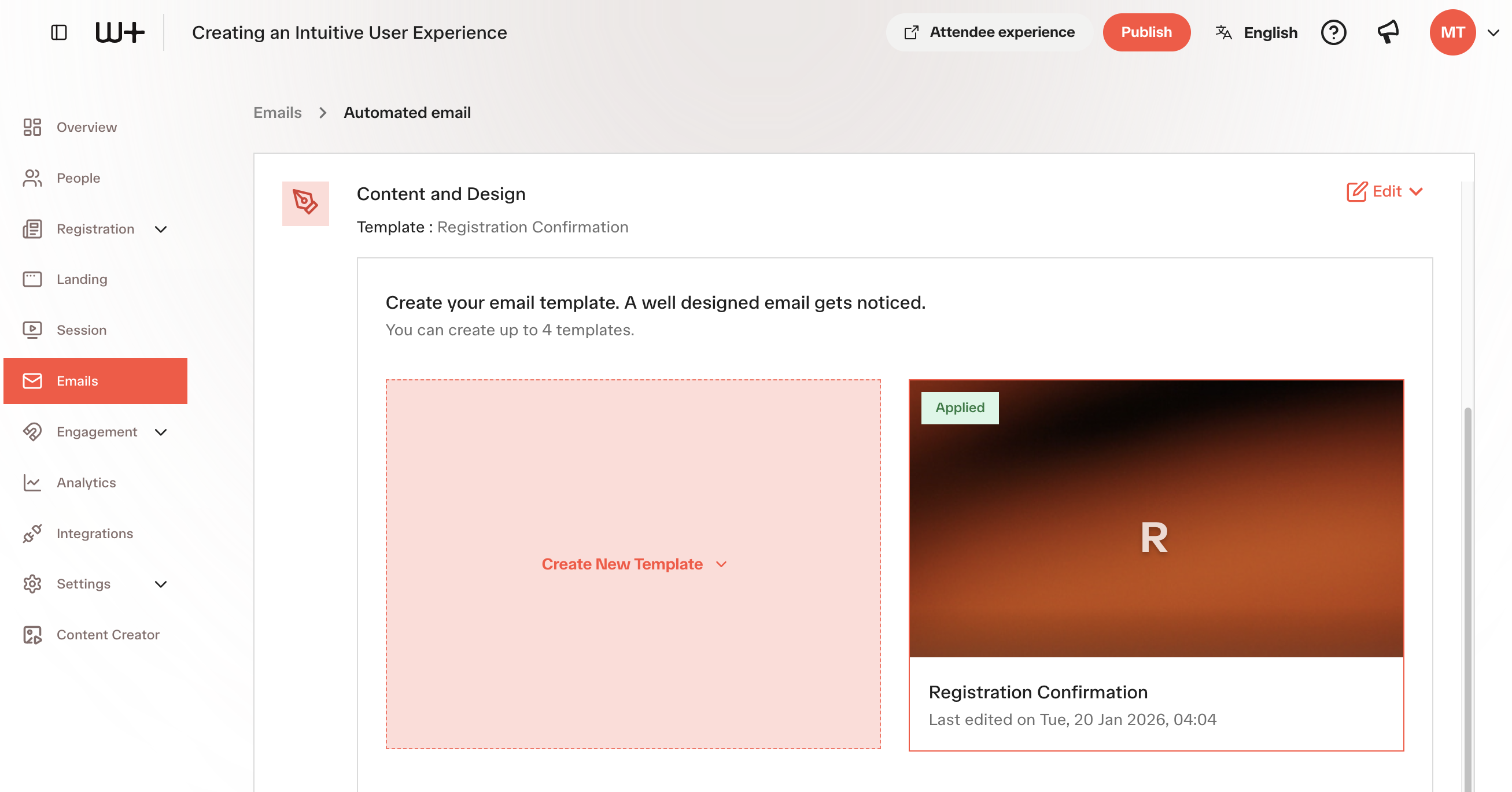Open Integrations in sidebar
The height and width of the screenshot is (792, 1512).
95,533
